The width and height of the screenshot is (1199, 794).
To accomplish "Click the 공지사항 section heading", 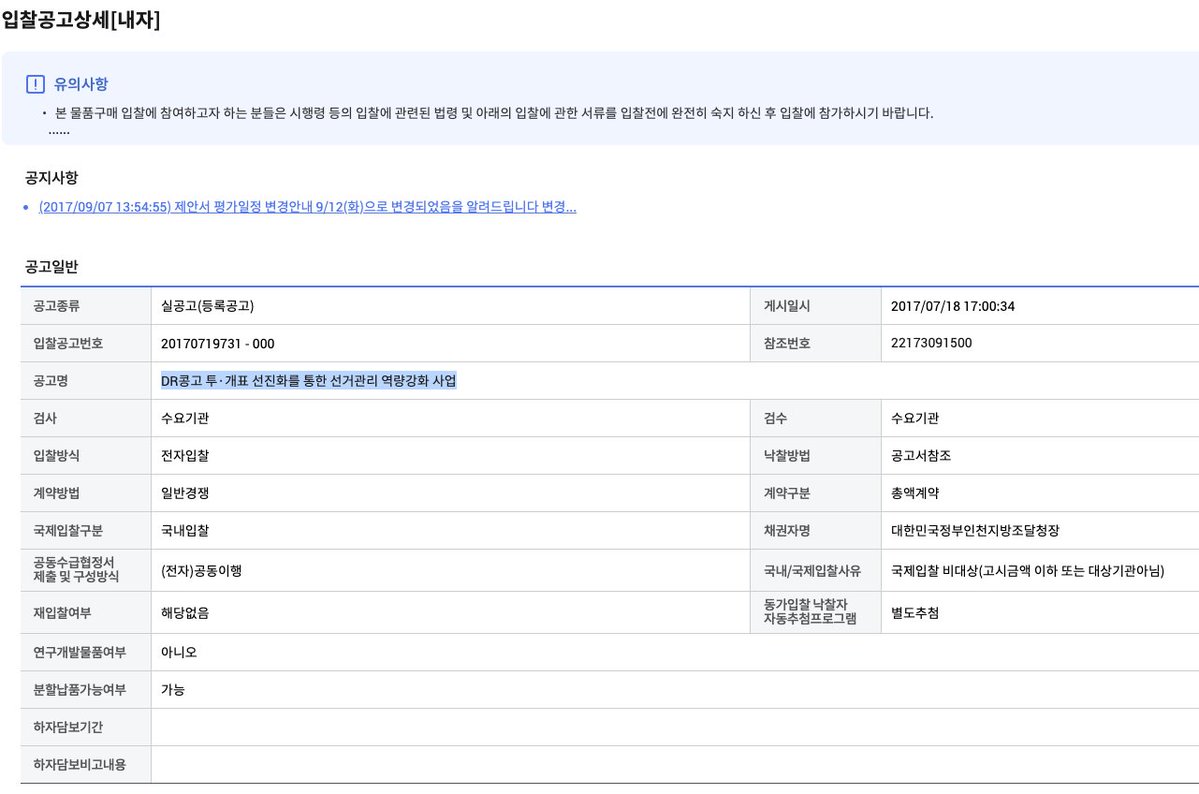I will 51,177.
